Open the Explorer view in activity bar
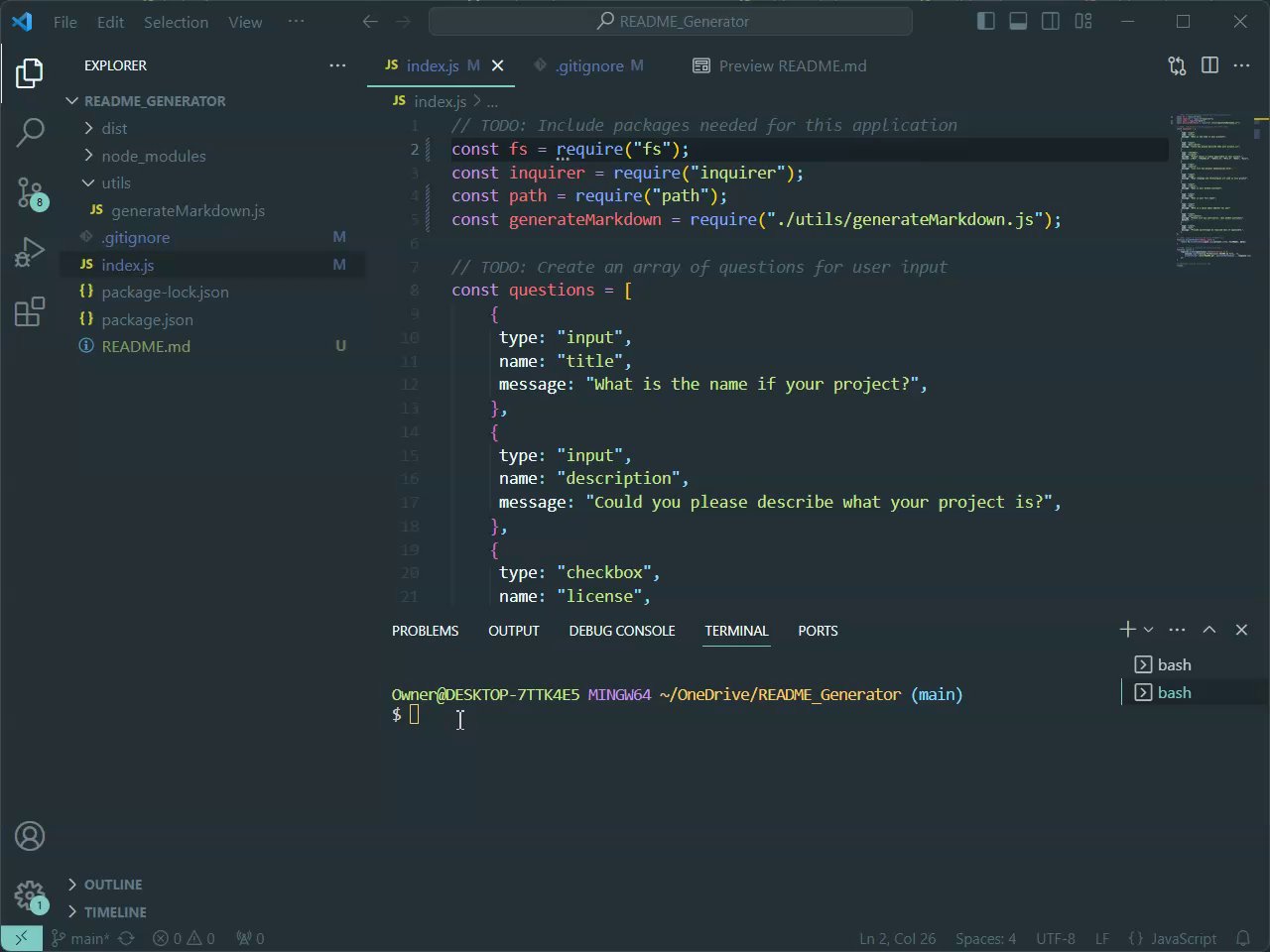The height and width of the screenshot is (952, 1270). point(30,73)
